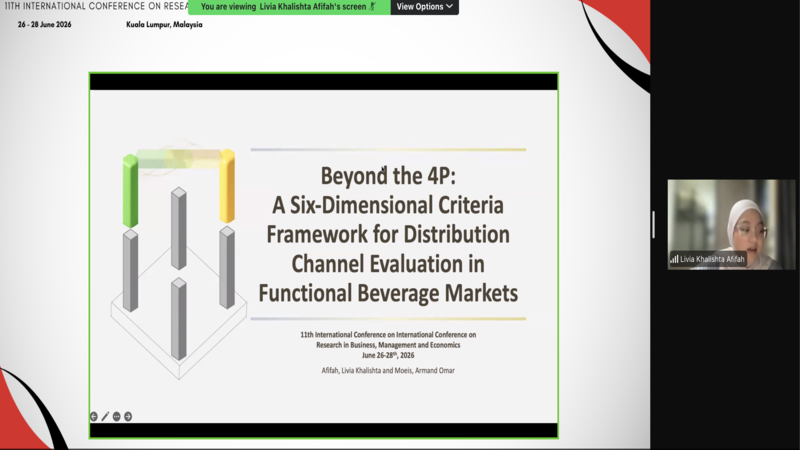Go to previous slide with left arrow
This screenshot has width=800, height=450.
click(x=94, y=416)
